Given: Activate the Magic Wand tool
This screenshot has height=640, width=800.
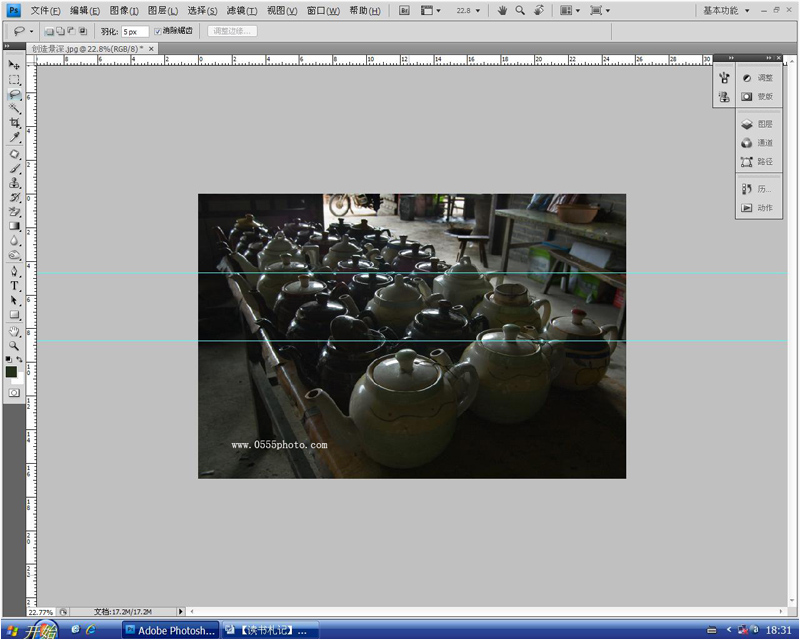Looking at the screenshot, I should [14, 108].
